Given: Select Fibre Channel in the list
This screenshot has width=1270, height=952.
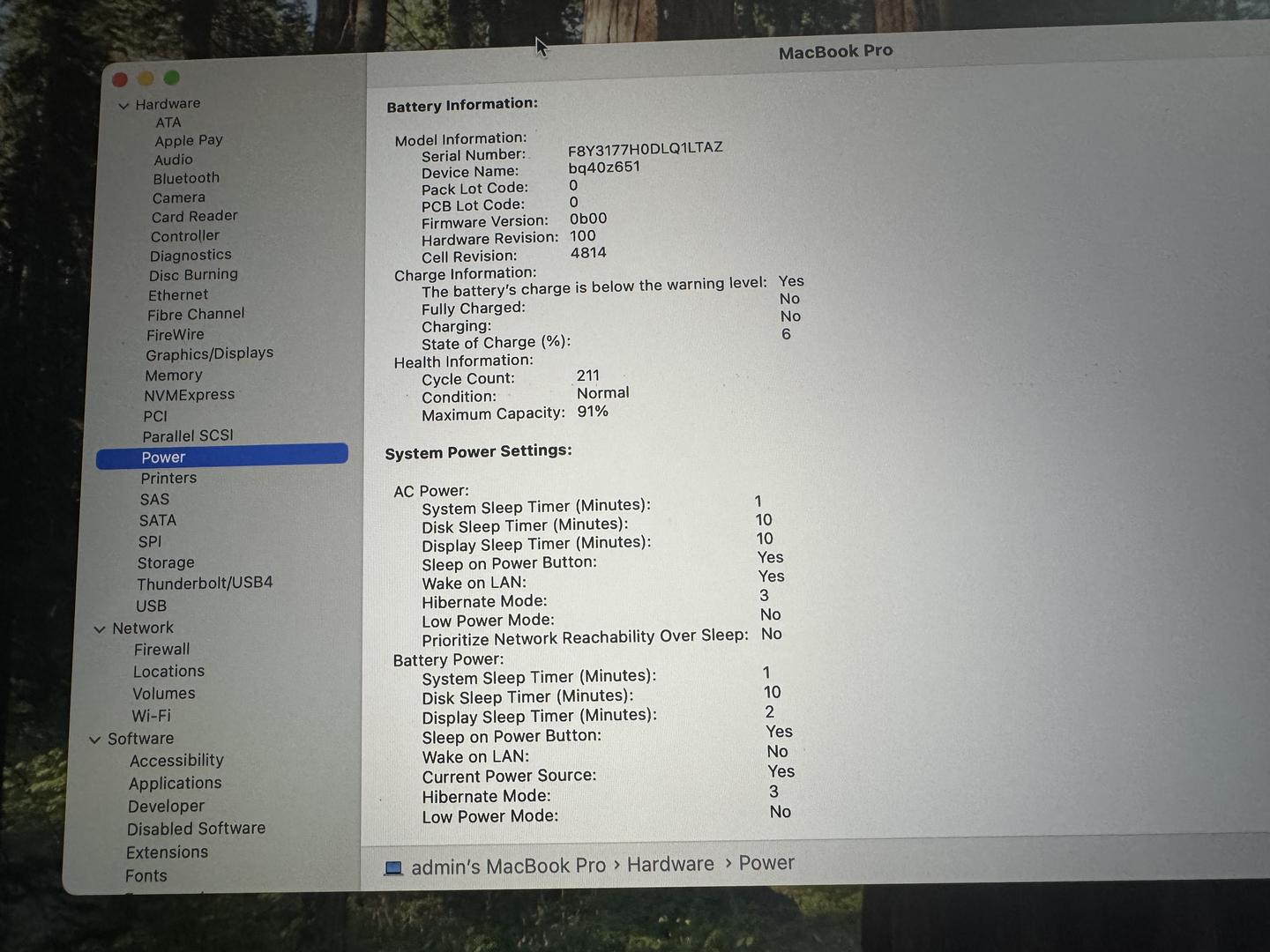Looking at the screenshot, I should coord(196,315).
